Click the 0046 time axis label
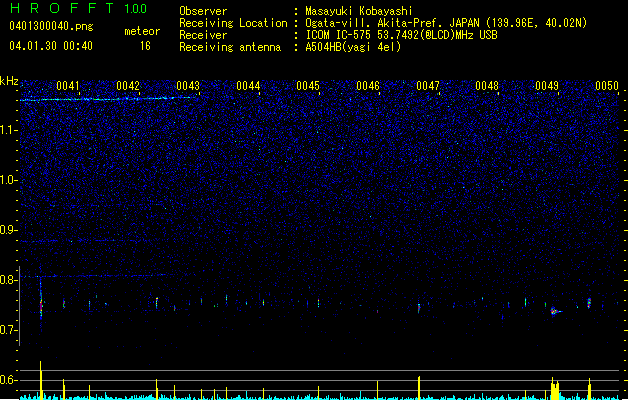Image resolution: width=629 pixels, height=400 pixels. (368, 86)
